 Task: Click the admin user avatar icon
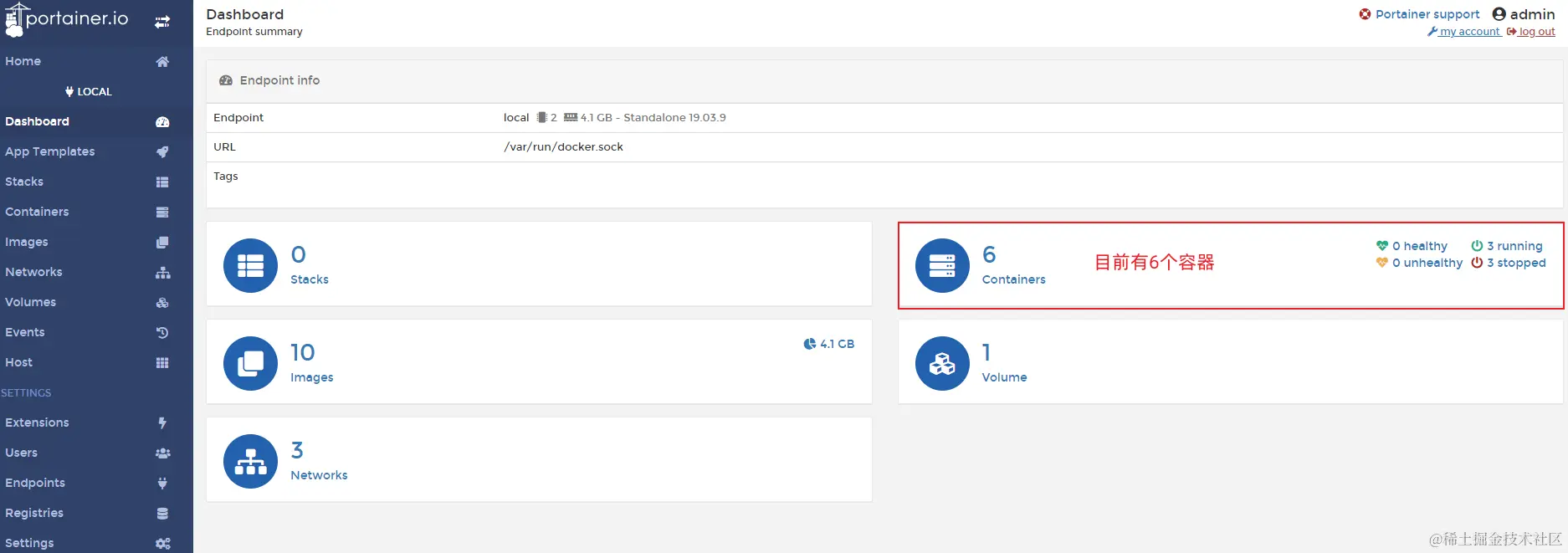[x=1499, y=14]
